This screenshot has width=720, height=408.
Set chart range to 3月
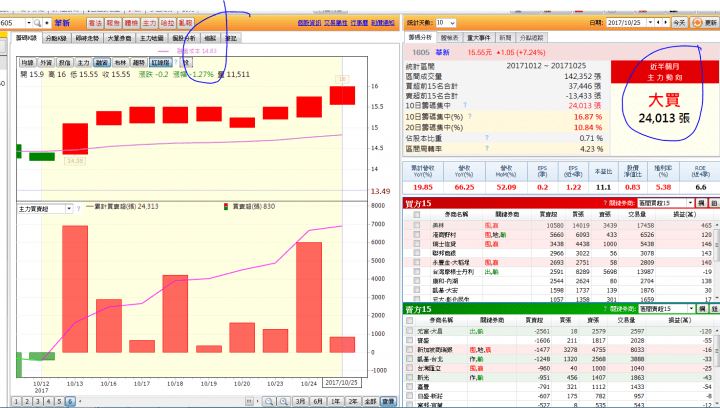(301, 402)
